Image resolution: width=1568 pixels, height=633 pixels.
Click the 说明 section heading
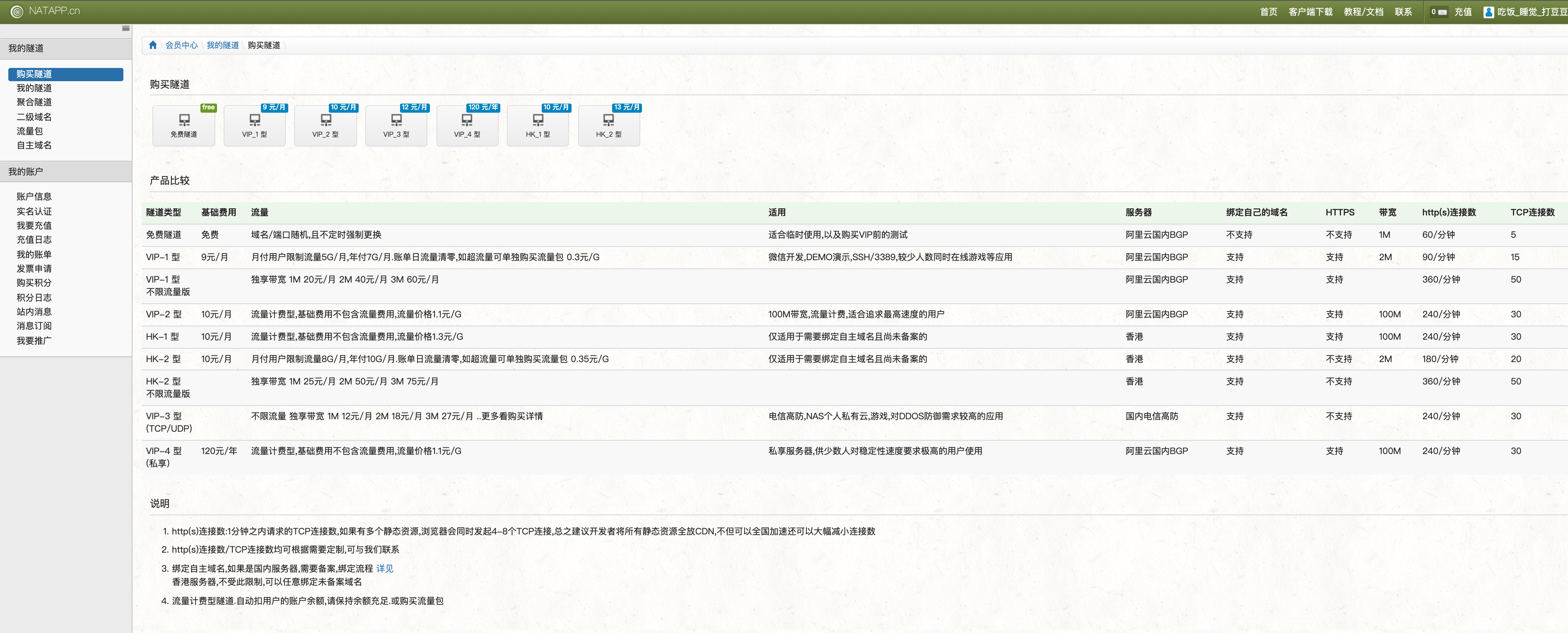160,504
